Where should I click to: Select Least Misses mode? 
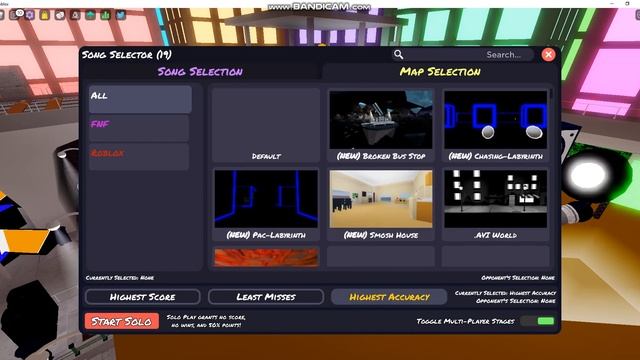pos(266,297)
